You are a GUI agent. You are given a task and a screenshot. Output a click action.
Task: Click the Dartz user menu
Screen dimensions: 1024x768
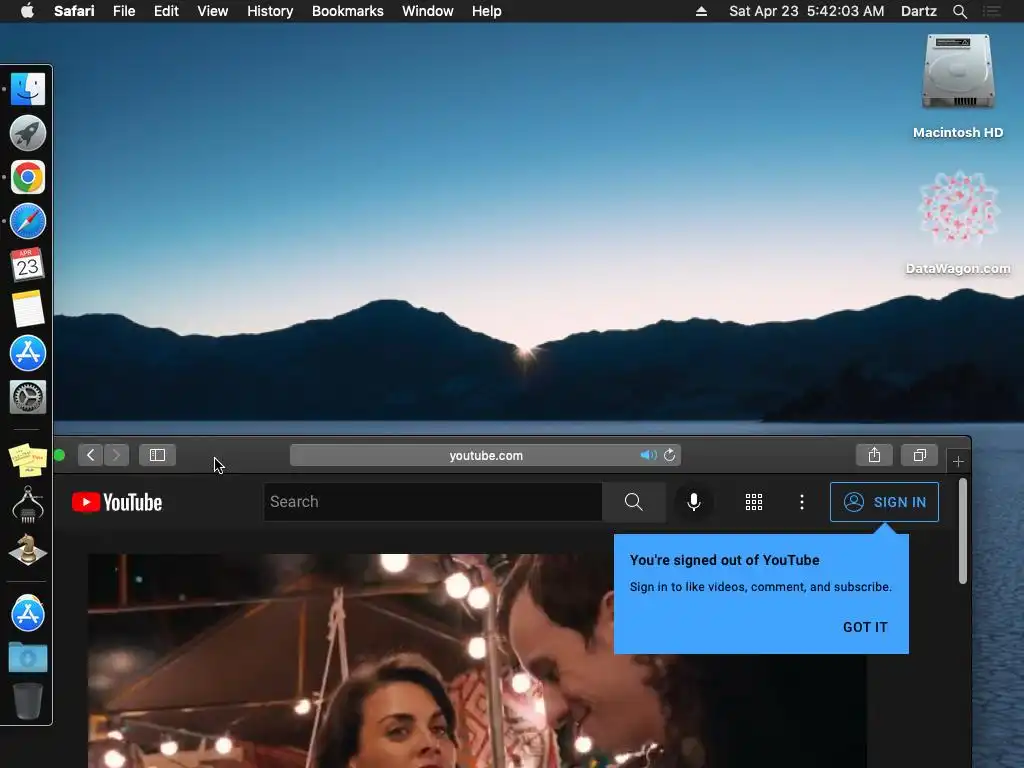pos(918,11)
